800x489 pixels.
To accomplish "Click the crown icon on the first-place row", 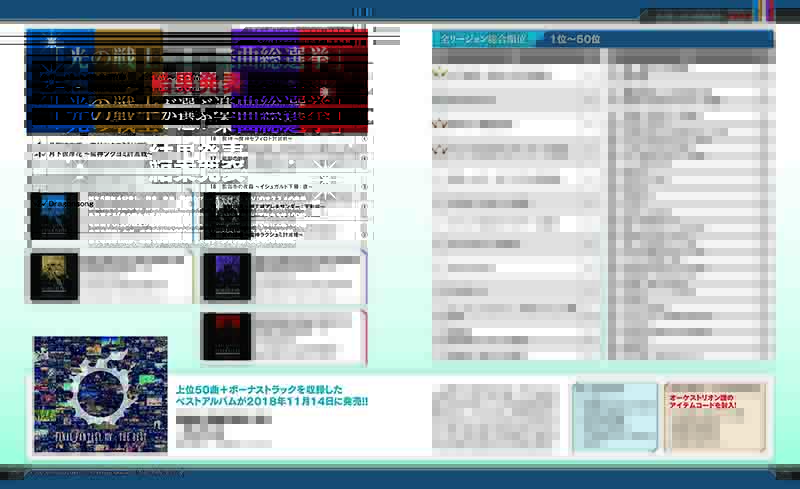I will pyautogui.click(x=440, y=72).
